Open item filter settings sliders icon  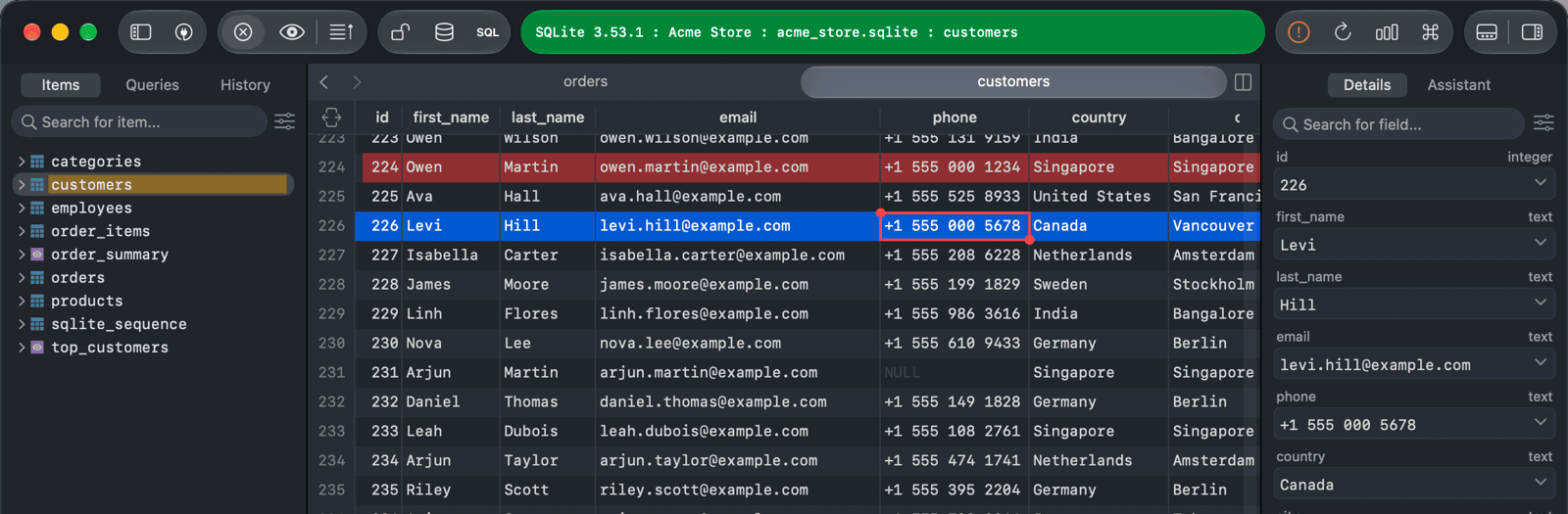284,121
